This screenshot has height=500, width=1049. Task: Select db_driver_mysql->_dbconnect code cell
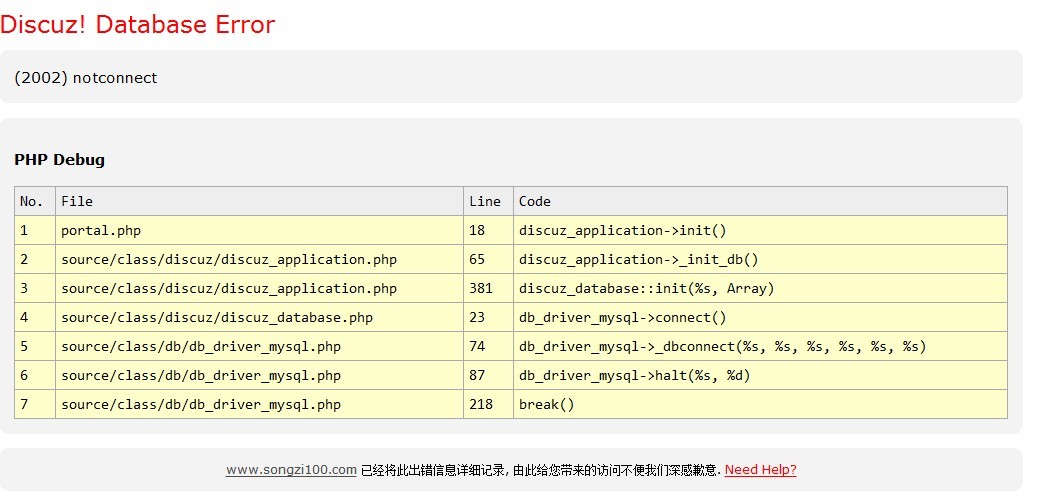click(x=760, y=346)
